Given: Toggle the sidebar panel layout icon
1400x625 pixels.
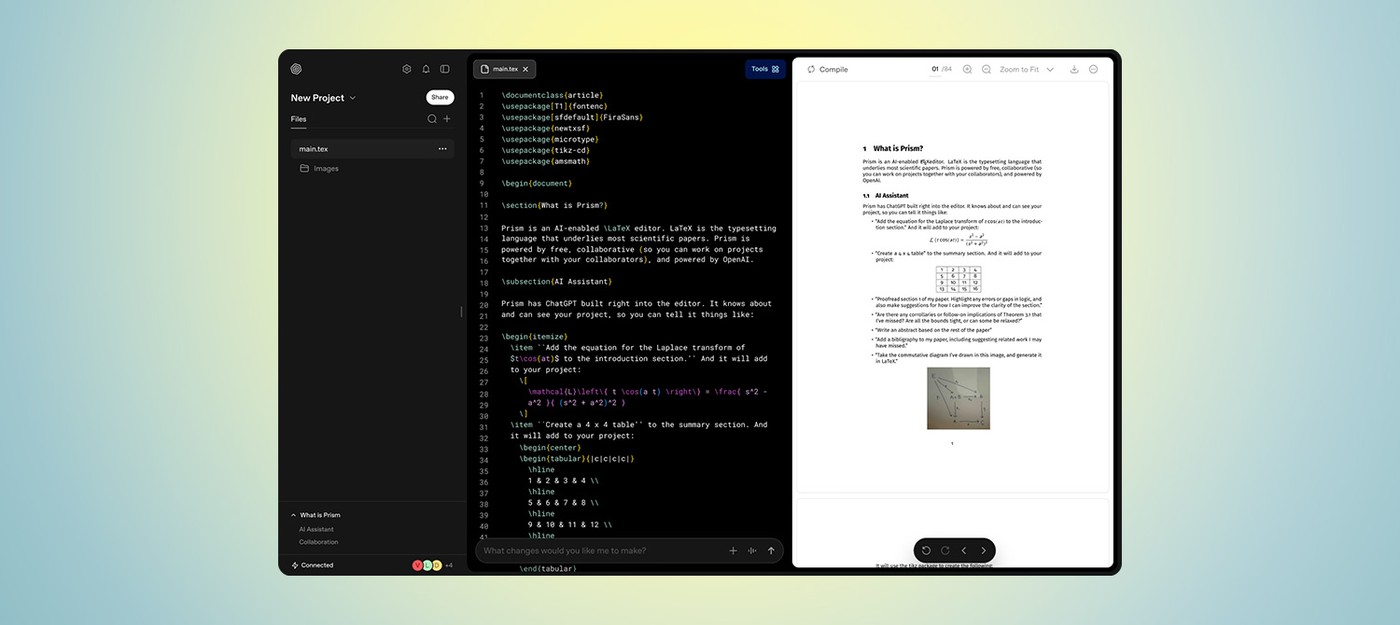Looking at the screenshot, I should click(445, 69).
